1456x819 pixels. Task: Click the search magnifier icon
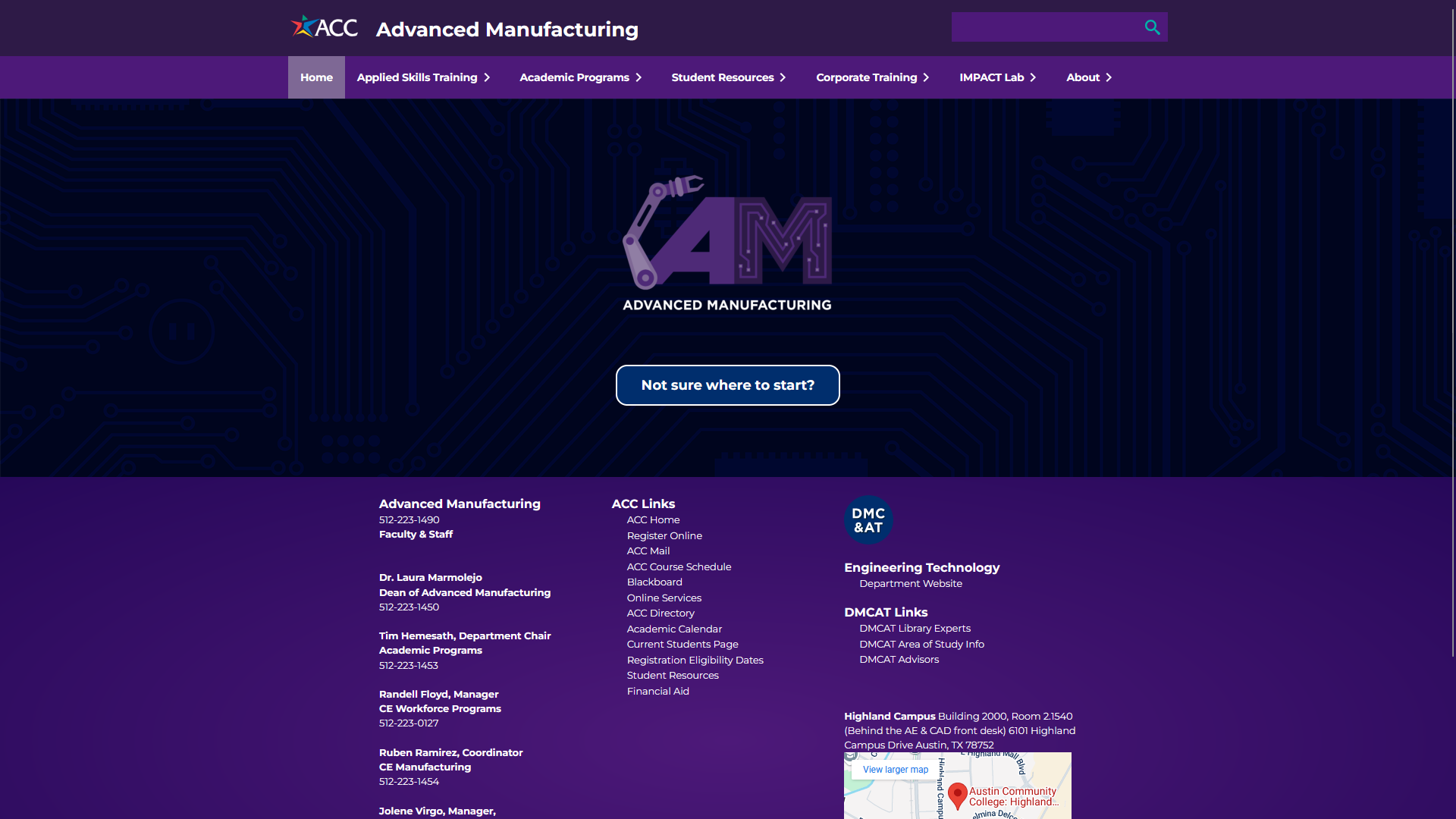pos(1152,27)
